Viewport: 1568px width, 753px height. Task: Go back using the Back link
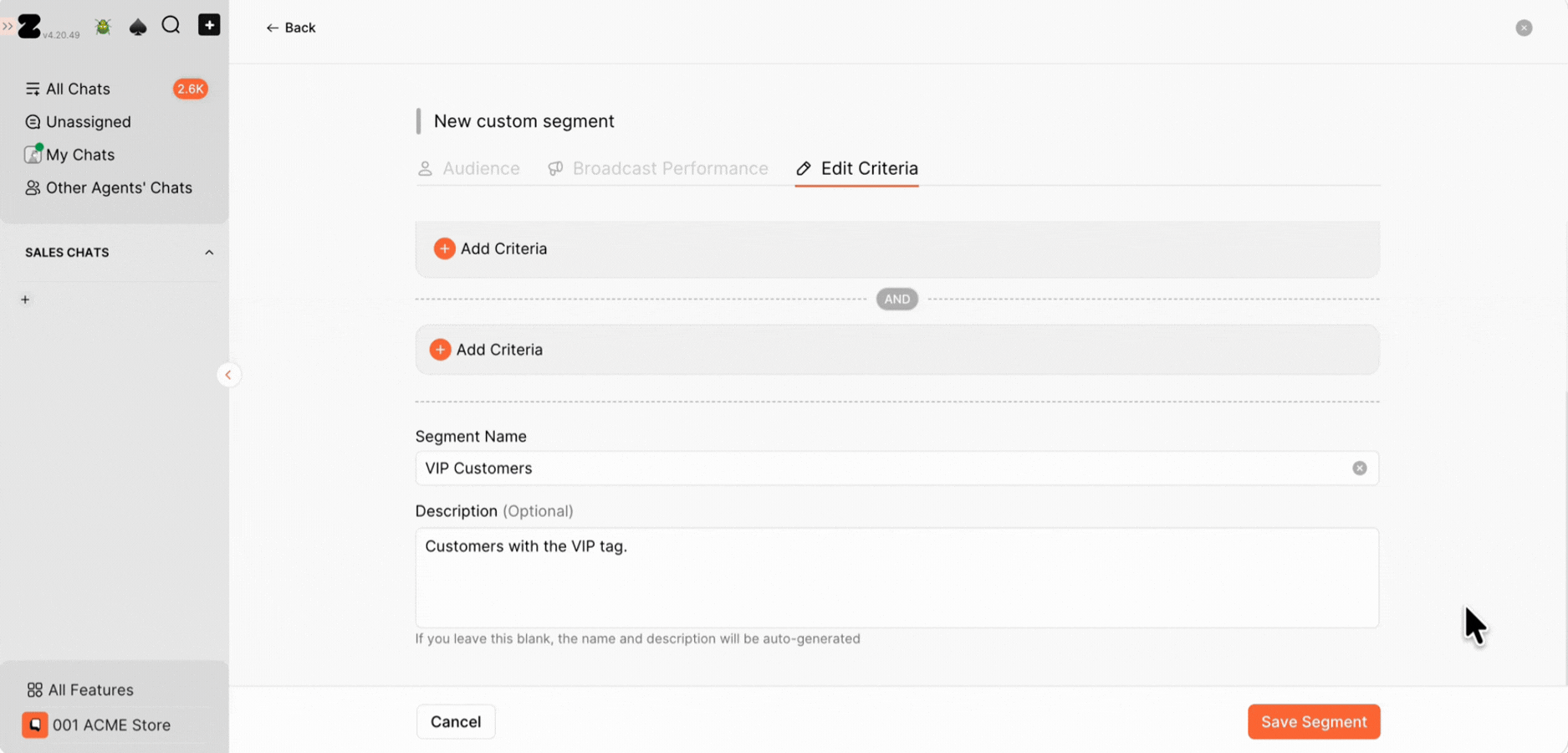(290, 28)
